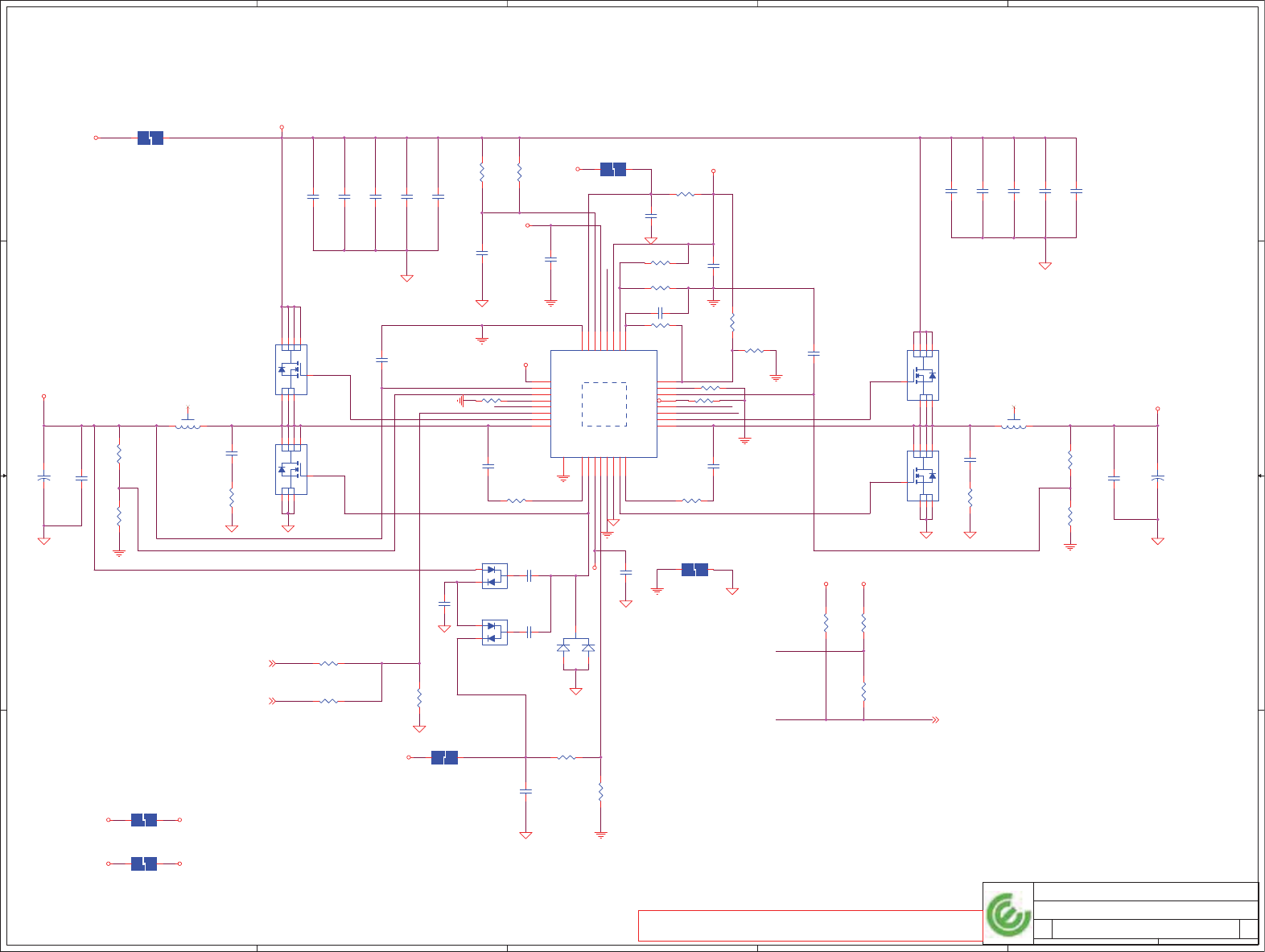Select the upper MOSFET on the left side
Image resolution: width=1265 pixels, height=952 pixels.
(x=290, y=369)
